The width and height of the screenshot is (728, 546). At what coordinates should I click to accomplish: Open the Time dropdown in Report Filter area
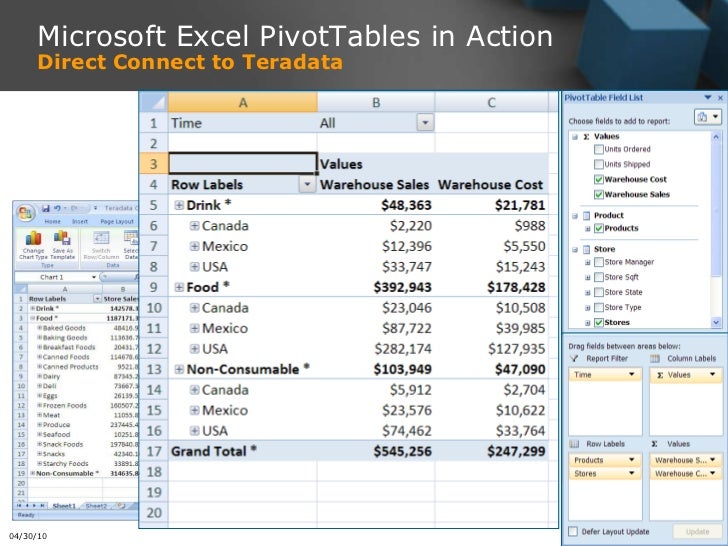(631, 374)
